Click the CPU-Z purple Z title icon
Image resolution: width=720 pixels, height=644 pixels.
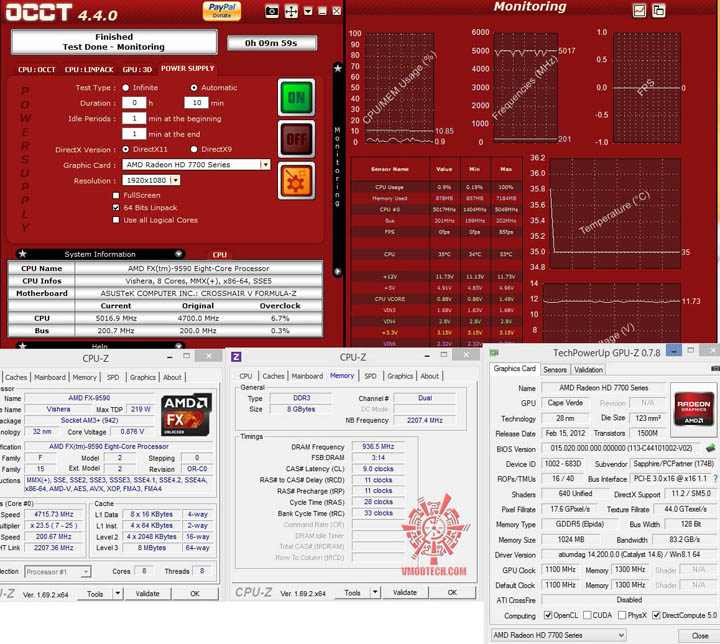coord(236,357)
